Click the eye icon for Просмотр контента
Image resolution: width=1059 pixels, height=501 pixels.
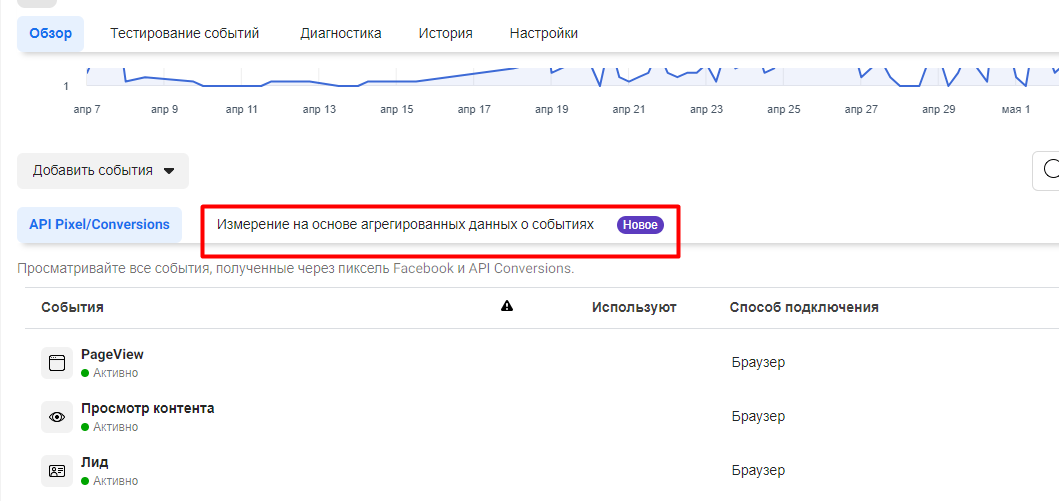tap(57, 417)
